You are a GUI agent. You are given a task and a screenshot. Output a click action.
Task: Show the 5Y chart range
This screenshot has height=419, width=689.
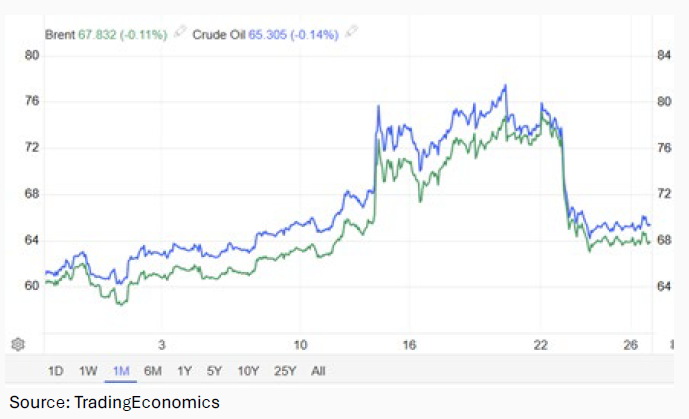pyautogui.click(x=214, y=371)
